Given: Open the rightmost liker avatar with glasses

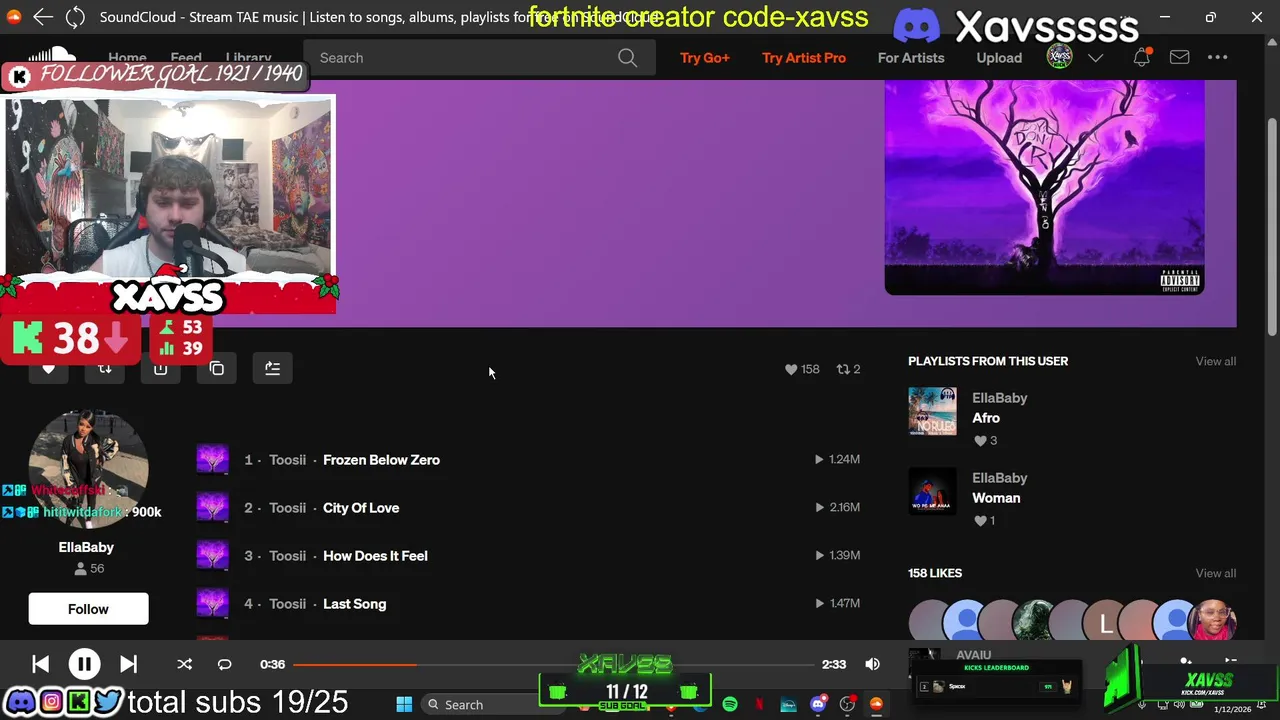Looking at the screenshot, I should click(x=1214, y=621).
